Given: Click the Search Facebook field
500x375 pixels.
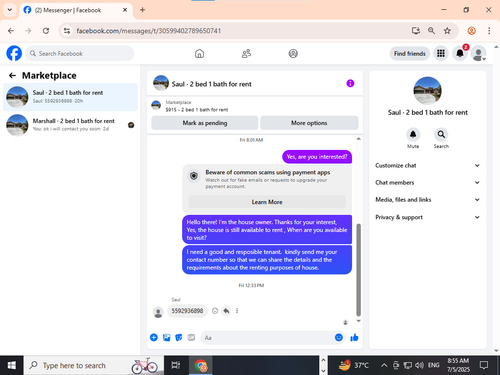Looking at the screenshot, I should pyautogui.click(x=79, y=53).
